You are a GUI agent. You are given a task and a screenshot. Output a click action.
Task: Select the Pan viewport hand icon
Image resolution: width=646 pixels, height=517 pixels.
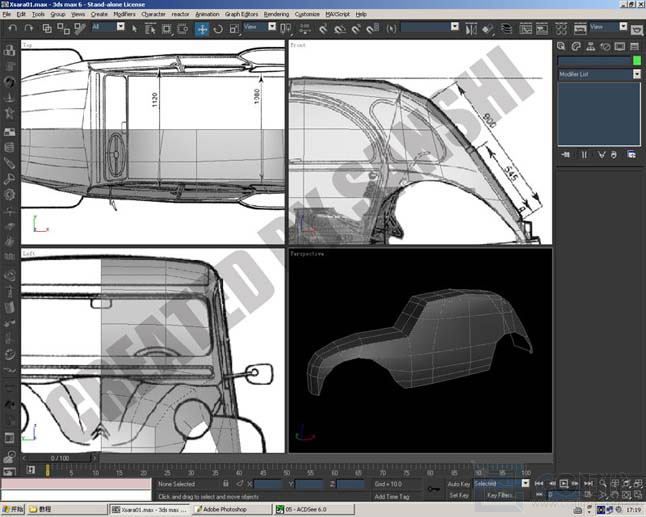point(614,494)
